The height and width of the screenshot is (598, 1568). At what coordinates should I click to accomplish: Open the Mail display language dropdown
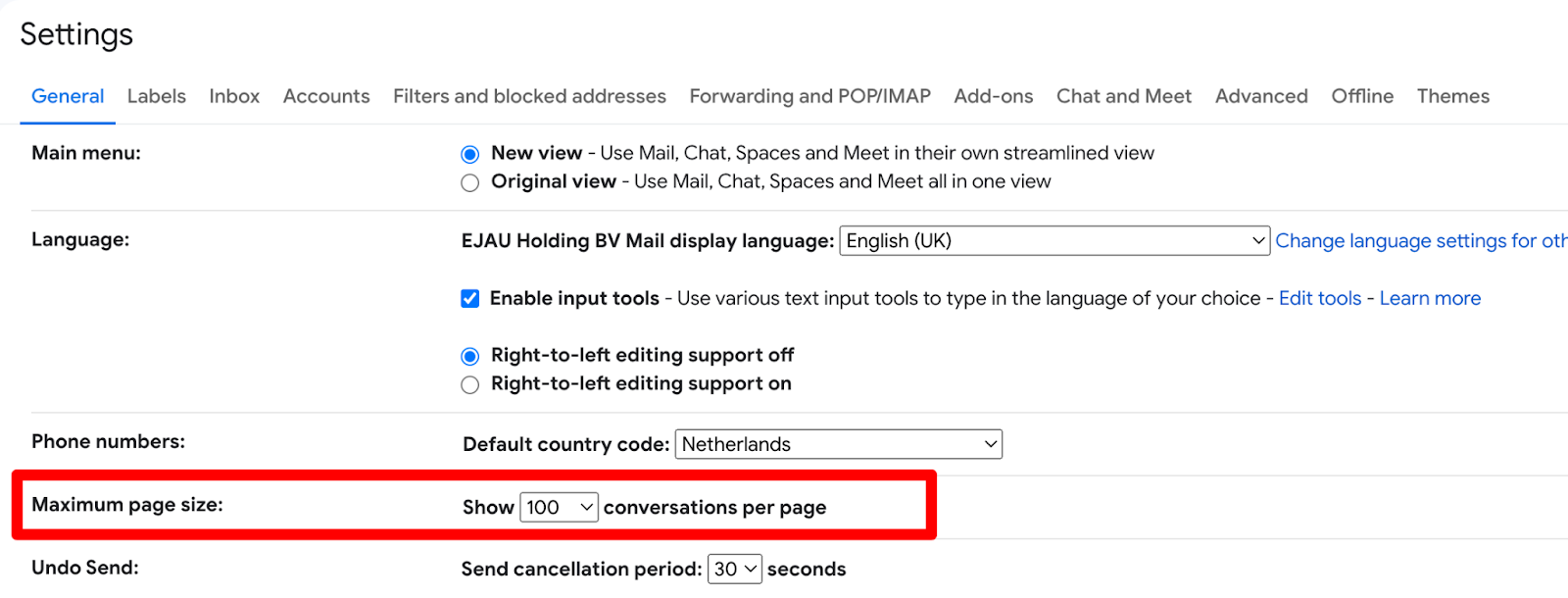(x=1054, y=241)
